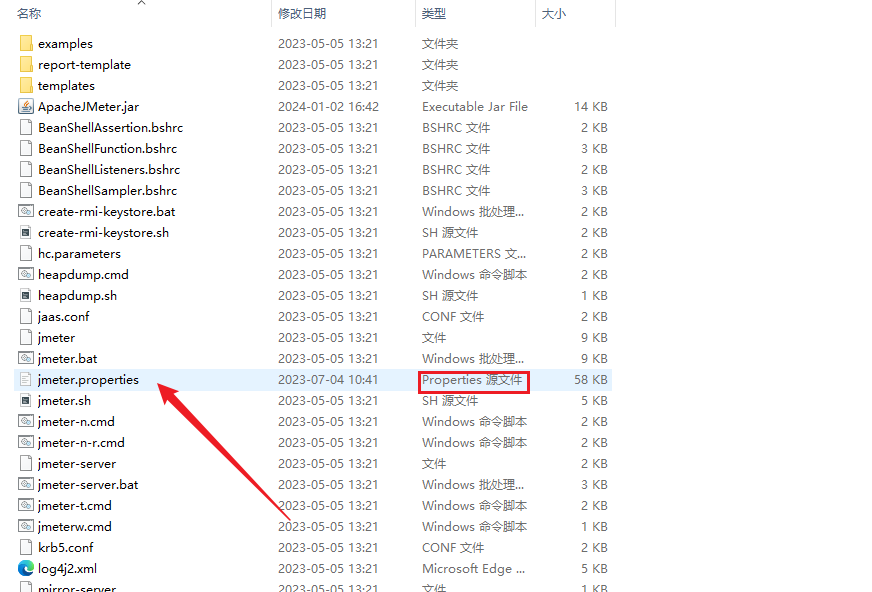The image size is (872, 592).
Task: Select the file named jaas.conf
Action: click(x=63, y=316)
